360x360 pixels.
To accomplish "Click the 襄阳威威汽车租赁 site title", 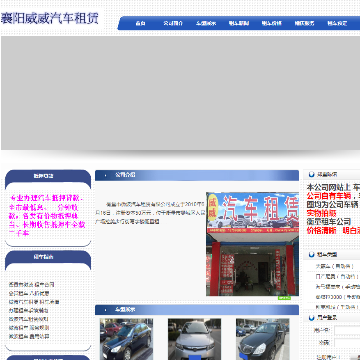I will tap(50, 18).
